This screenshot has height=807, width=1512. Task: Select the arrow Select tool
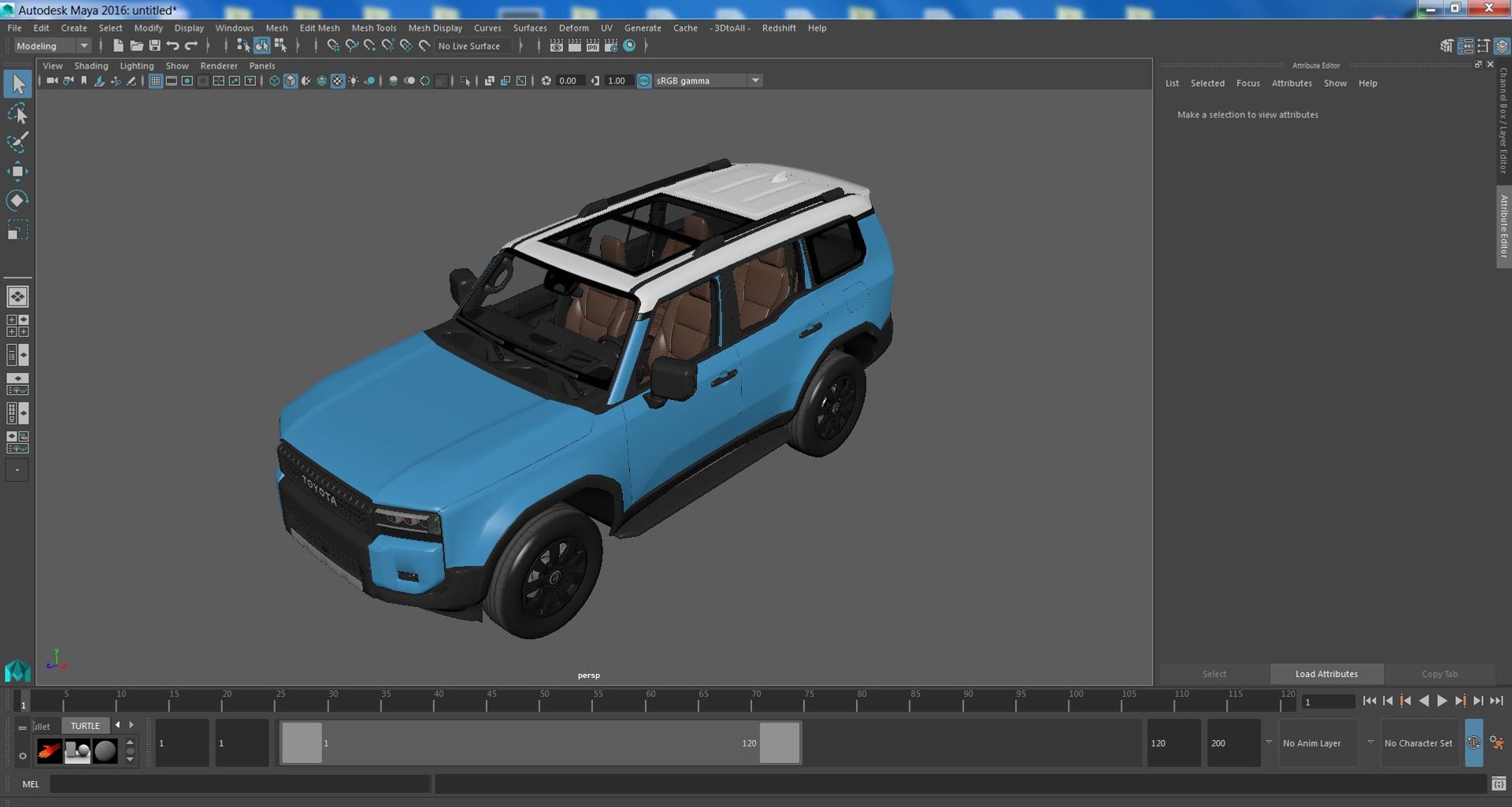coord(17,84)
